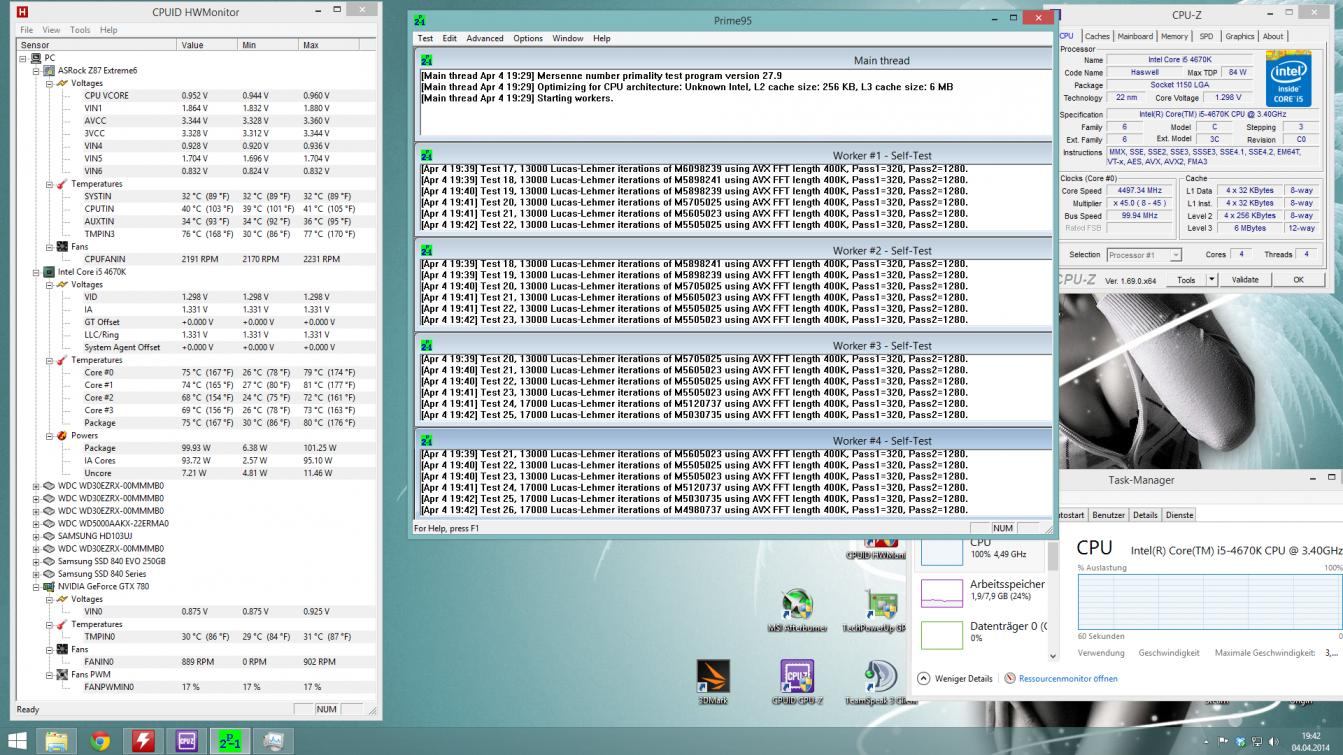Viewport: 1343px width, 755px height.
Task: Click the Worker #1 Self-Test window icon
Action: [427, 156]
